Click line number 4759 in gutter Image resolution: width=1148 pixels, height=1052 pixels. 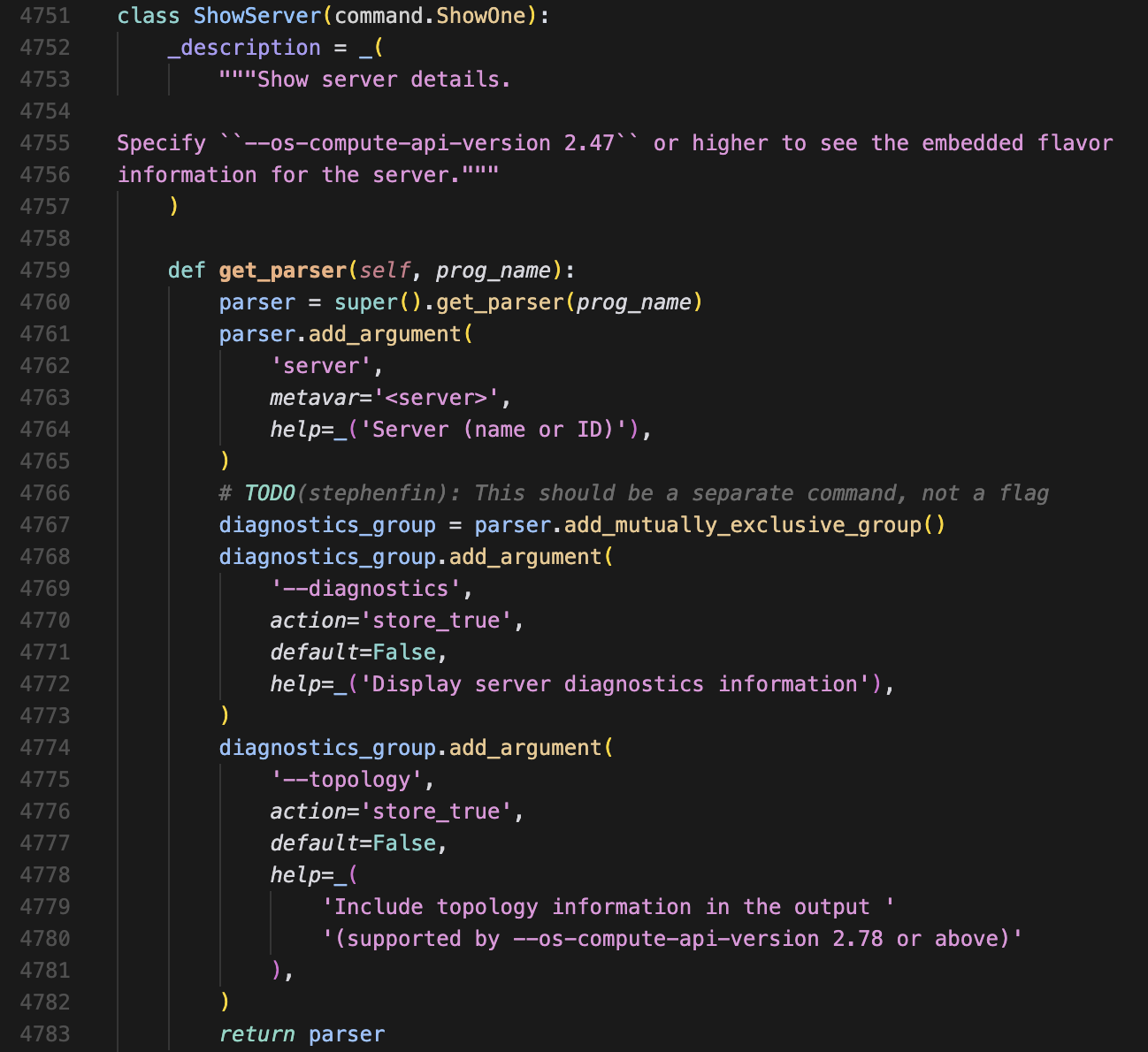(44, 271)
